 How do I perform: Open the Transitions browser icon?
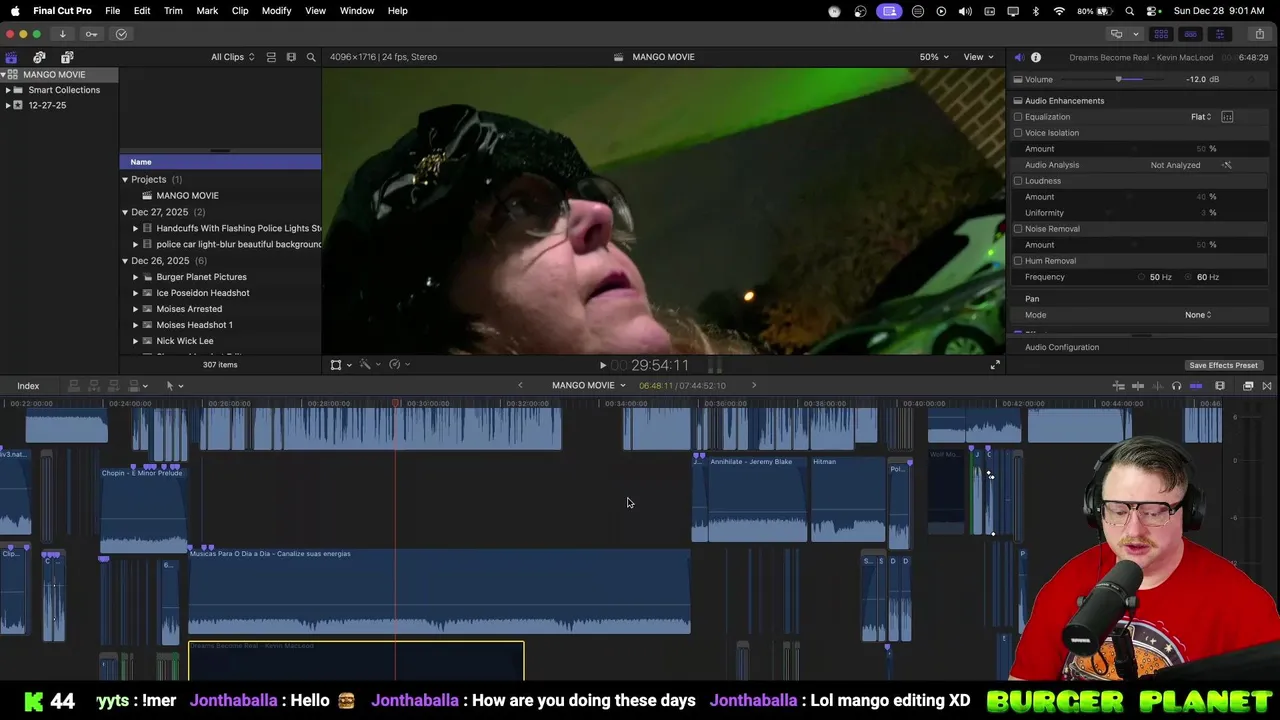point(1267,386)
